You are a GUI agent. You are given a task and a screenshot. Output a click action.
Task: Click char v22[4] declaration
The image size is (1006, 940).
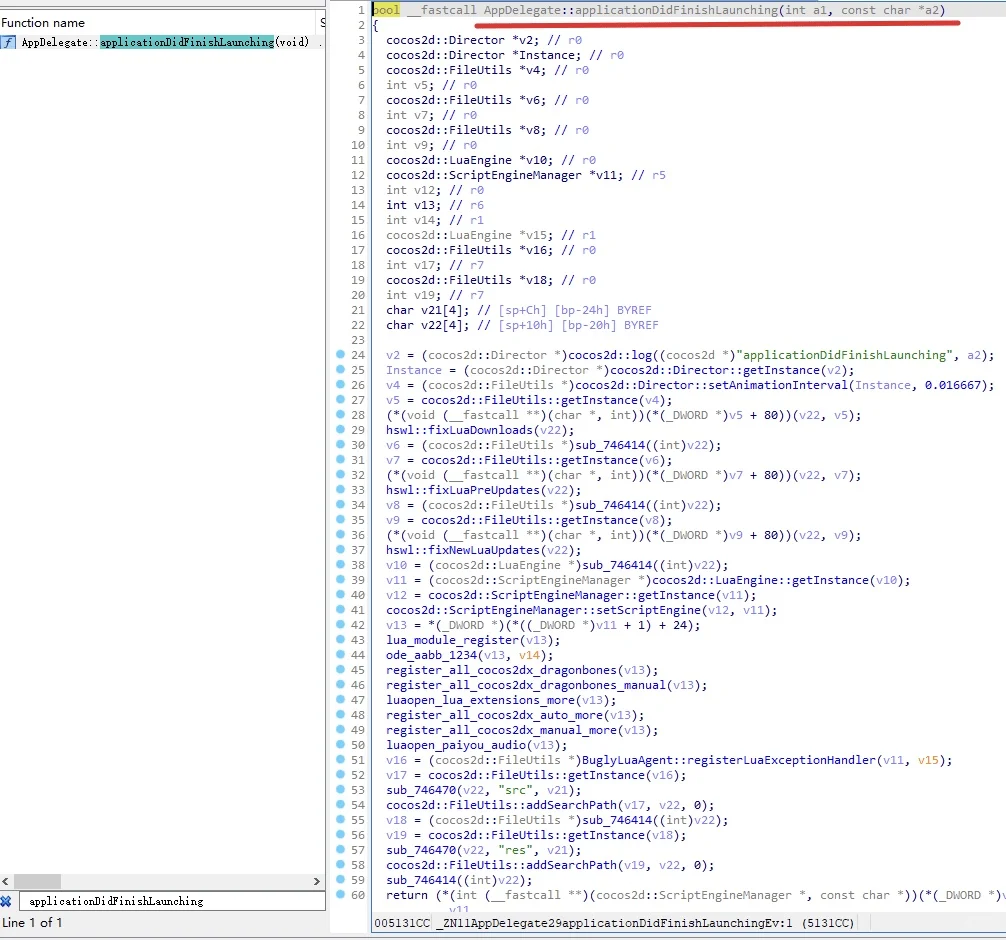coord(427,325)
